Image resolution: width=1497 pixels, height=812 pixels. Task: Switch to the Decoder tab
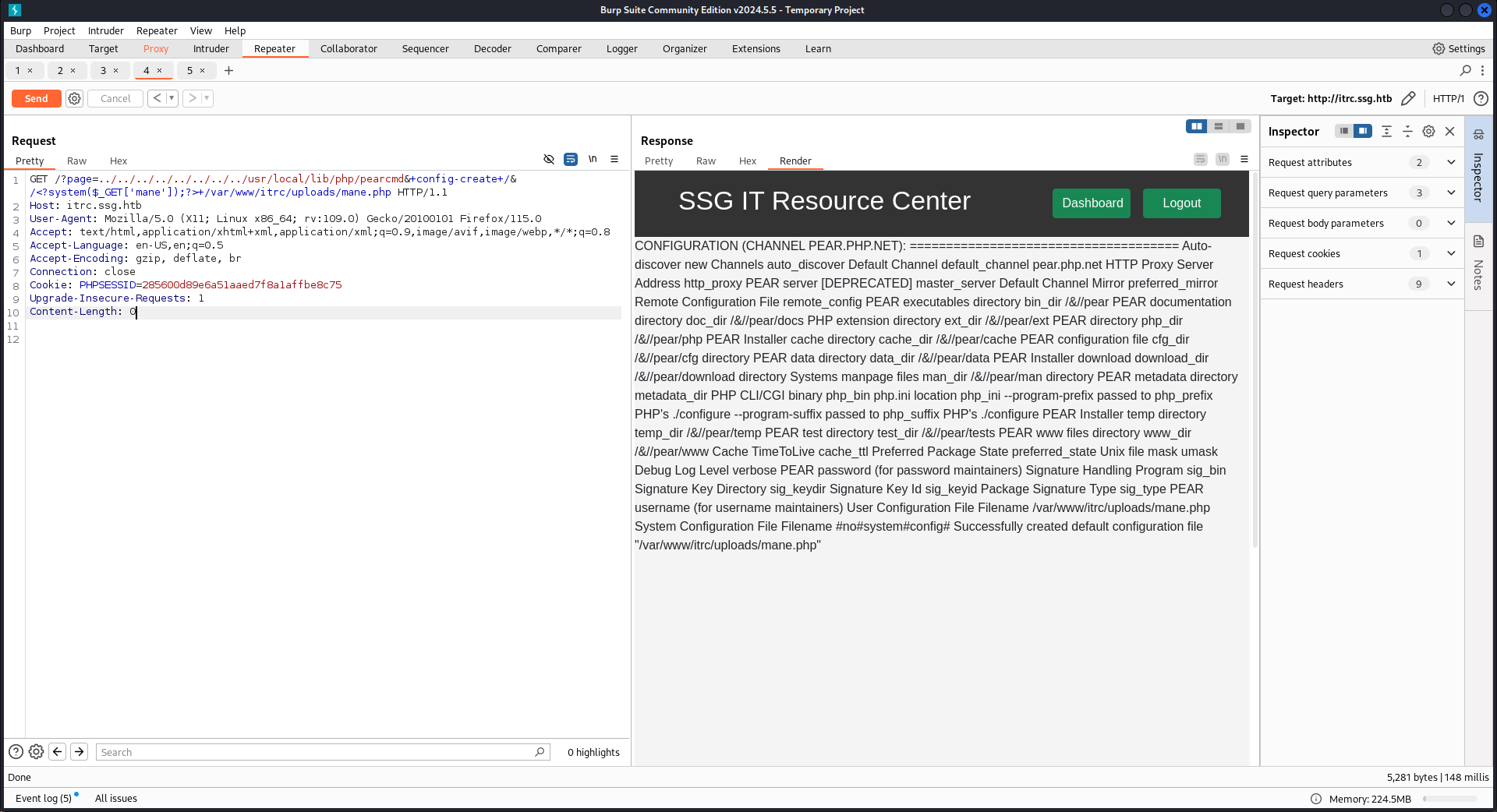(x=493, y=48)
